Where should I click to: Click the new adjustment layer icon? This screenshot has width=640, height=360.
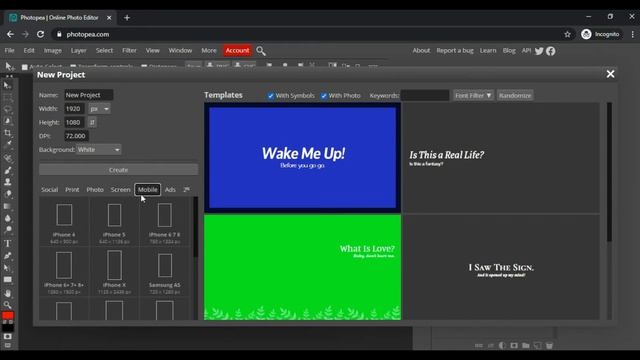(x=502, y=346)
